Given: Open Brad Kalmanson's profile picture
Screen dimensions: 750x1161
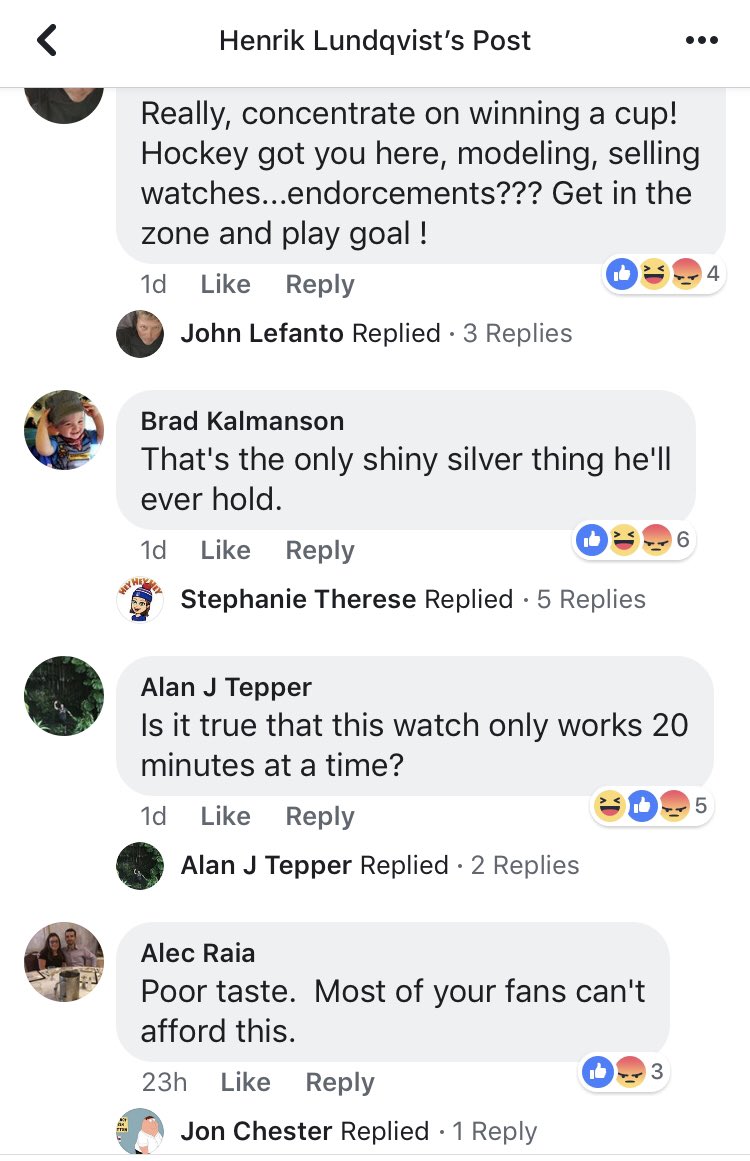Looking at the screenshot, I should (x=64, y=430).
